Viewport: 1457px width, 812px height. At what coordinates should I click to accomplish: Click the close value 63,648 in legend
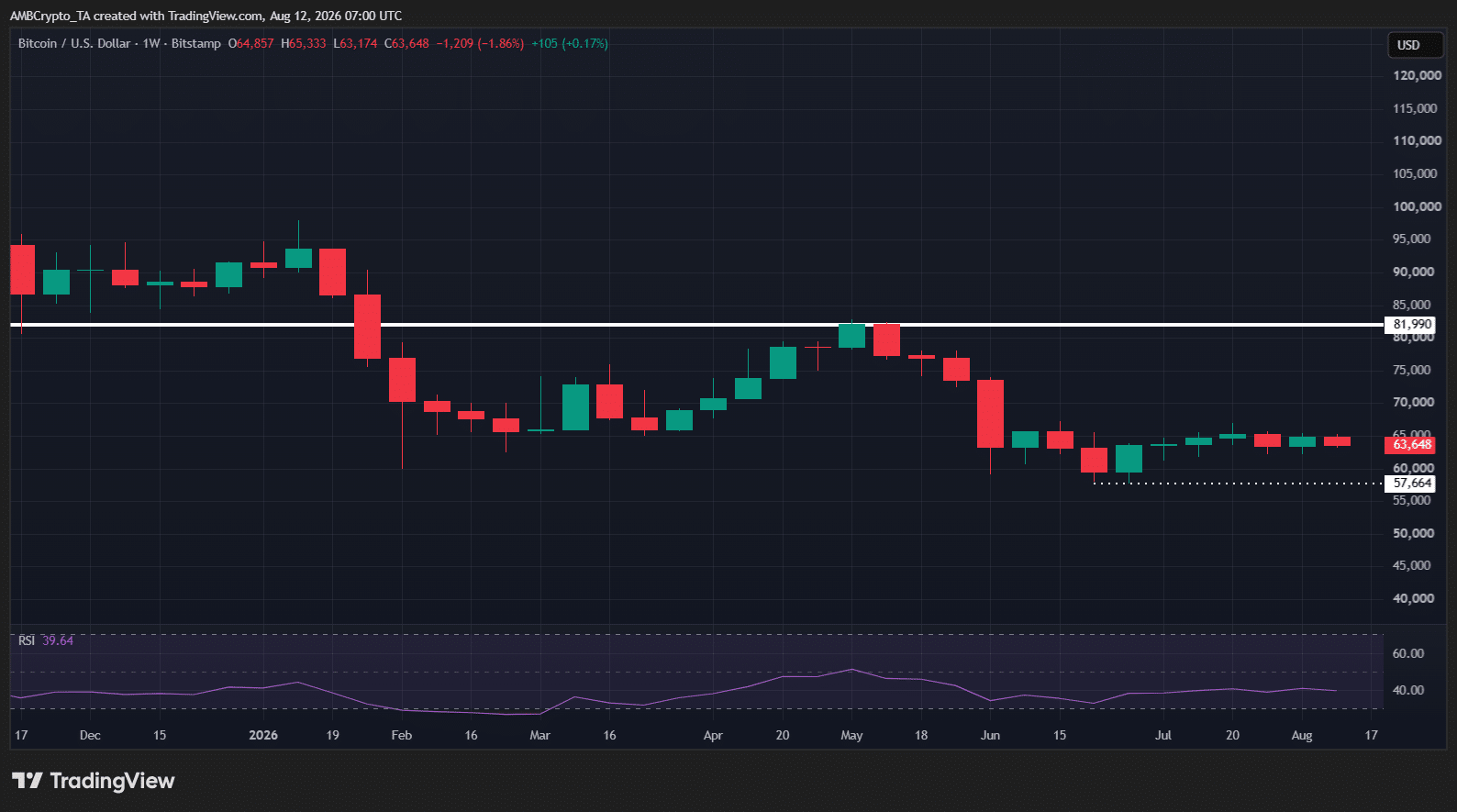click(x=411, y=43)
